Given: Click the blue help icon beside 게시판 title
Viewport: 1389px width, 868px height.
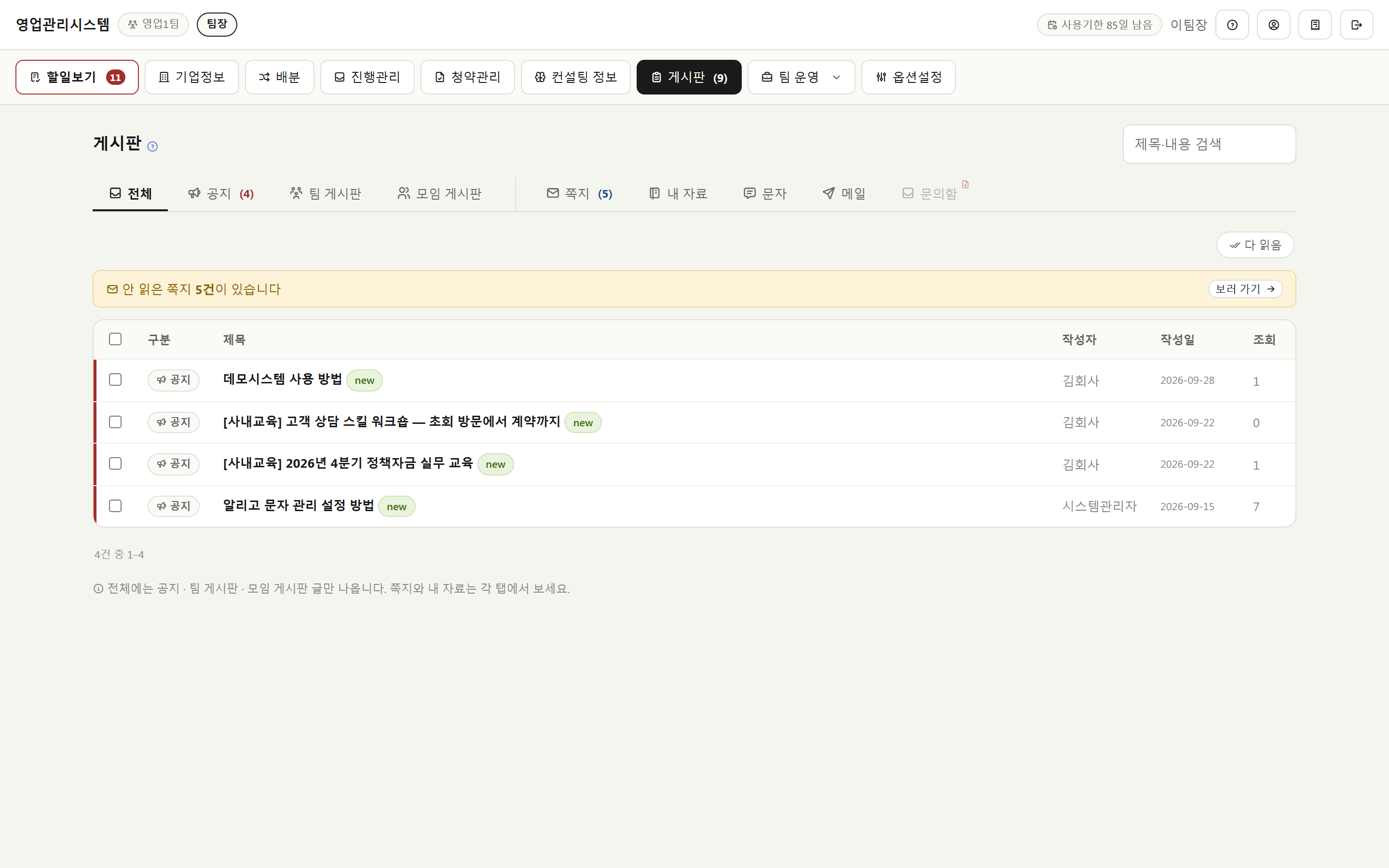Looking at the screenshot, I should pyautogui.click(x=153, y=147).
